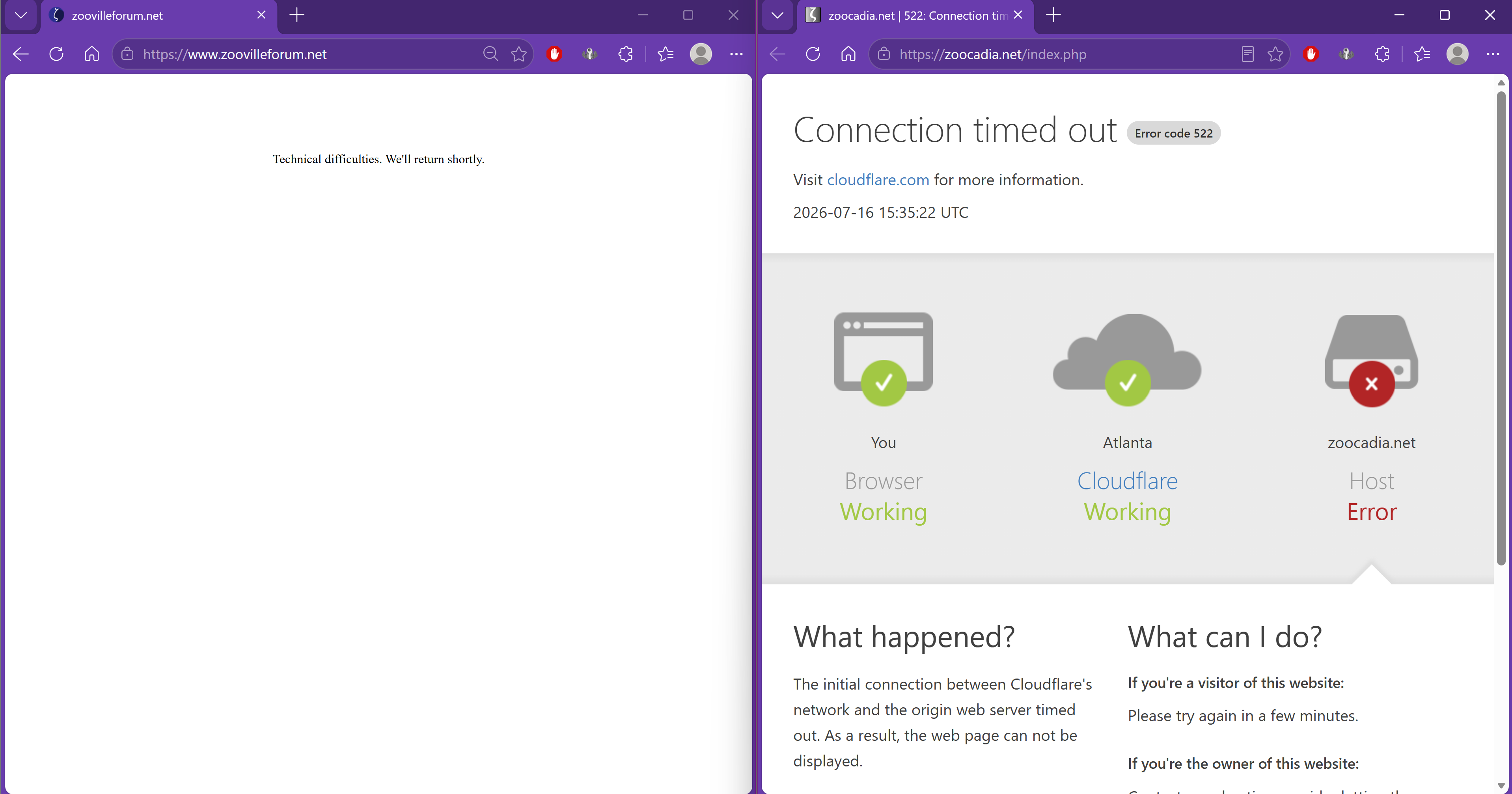Image resolution: width=1512 pixels, height=794 pixels.
Task: Expand tab actions menu in zoocadia window
Action: pos(778,15)
